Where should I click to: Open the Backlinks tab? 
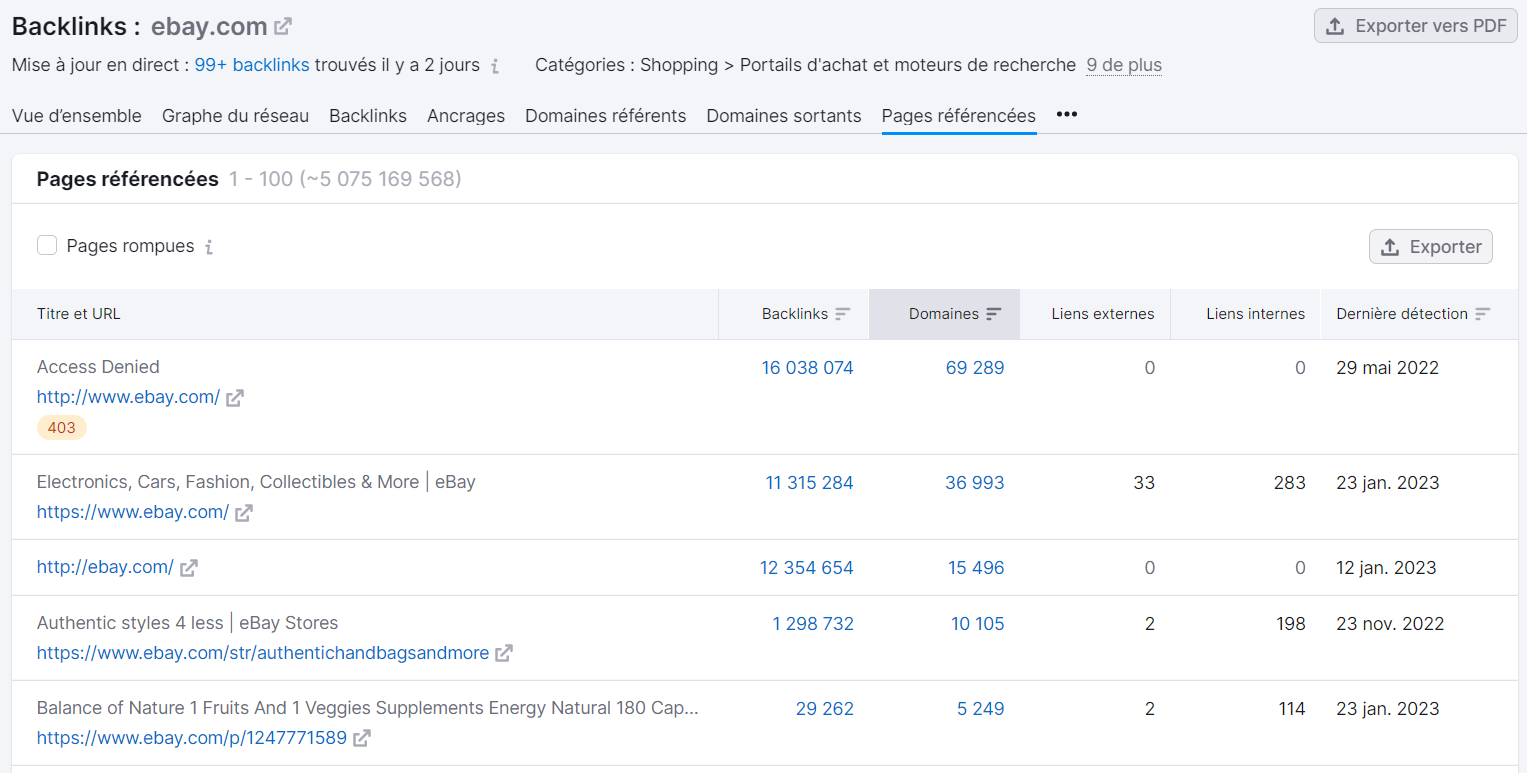pos(368,116)
